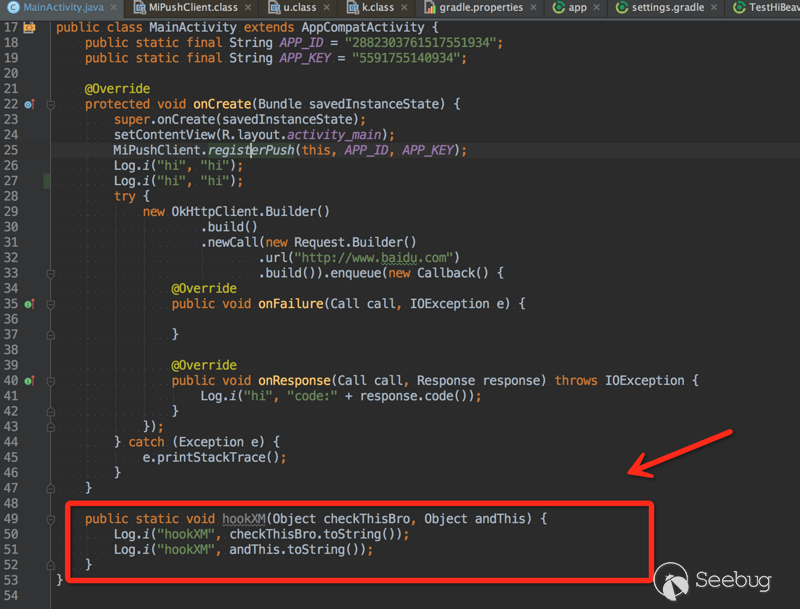Click the class file icon on k.class tab

click(353, 8)
